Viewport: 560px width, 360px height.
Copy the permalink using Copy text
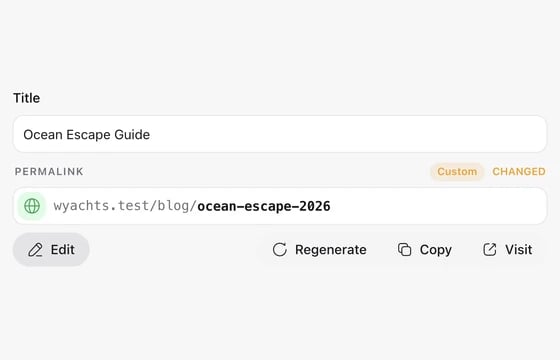436,250
